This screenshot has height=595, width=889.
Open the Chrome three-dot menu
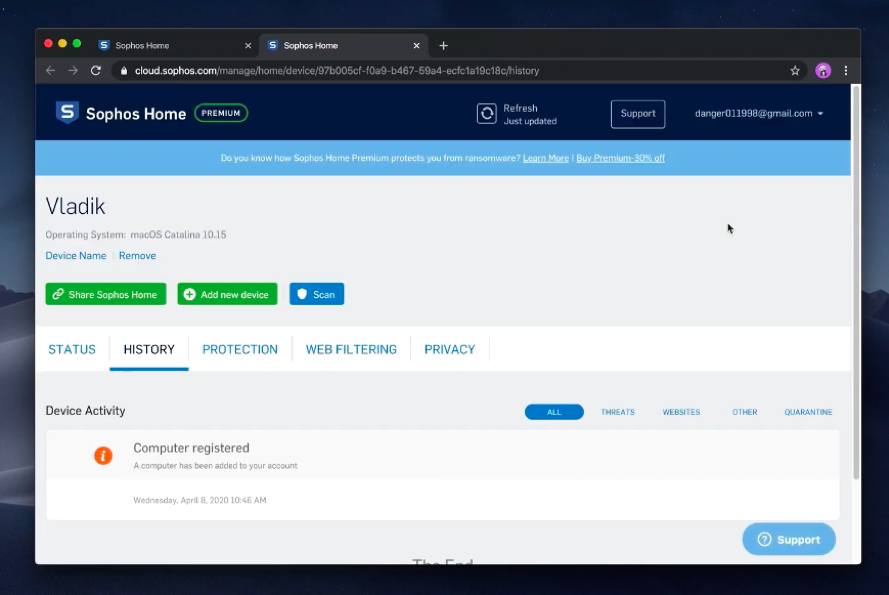click(846, 70)
